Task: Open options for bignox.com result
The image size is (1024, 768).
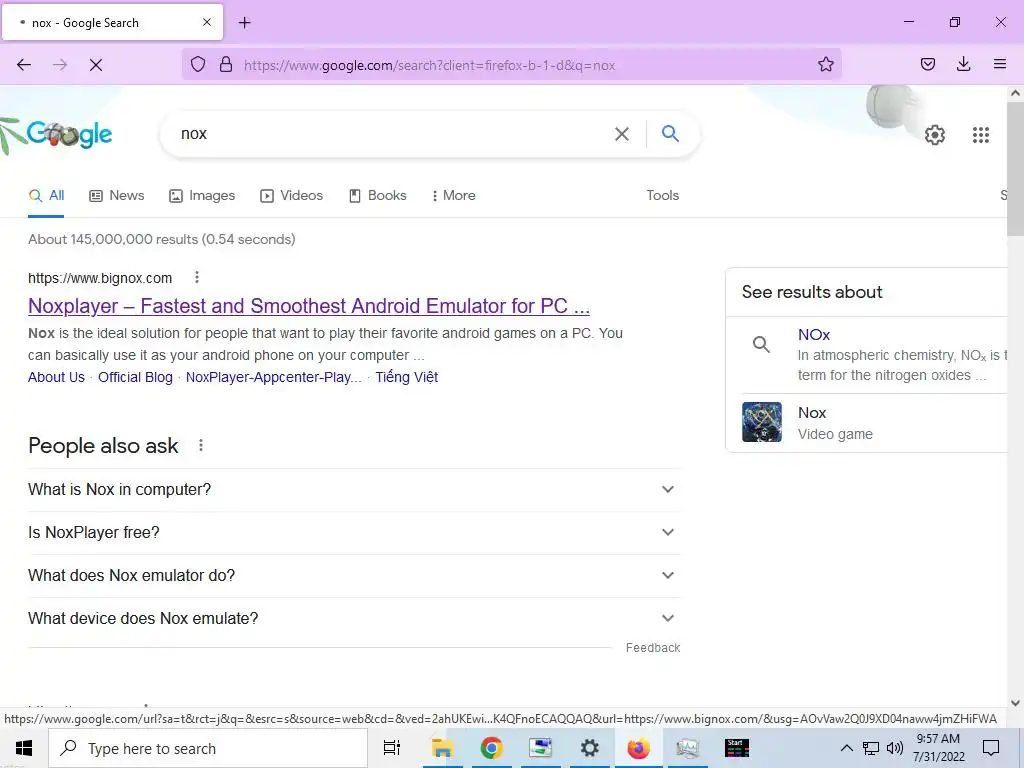Action: 197,278
